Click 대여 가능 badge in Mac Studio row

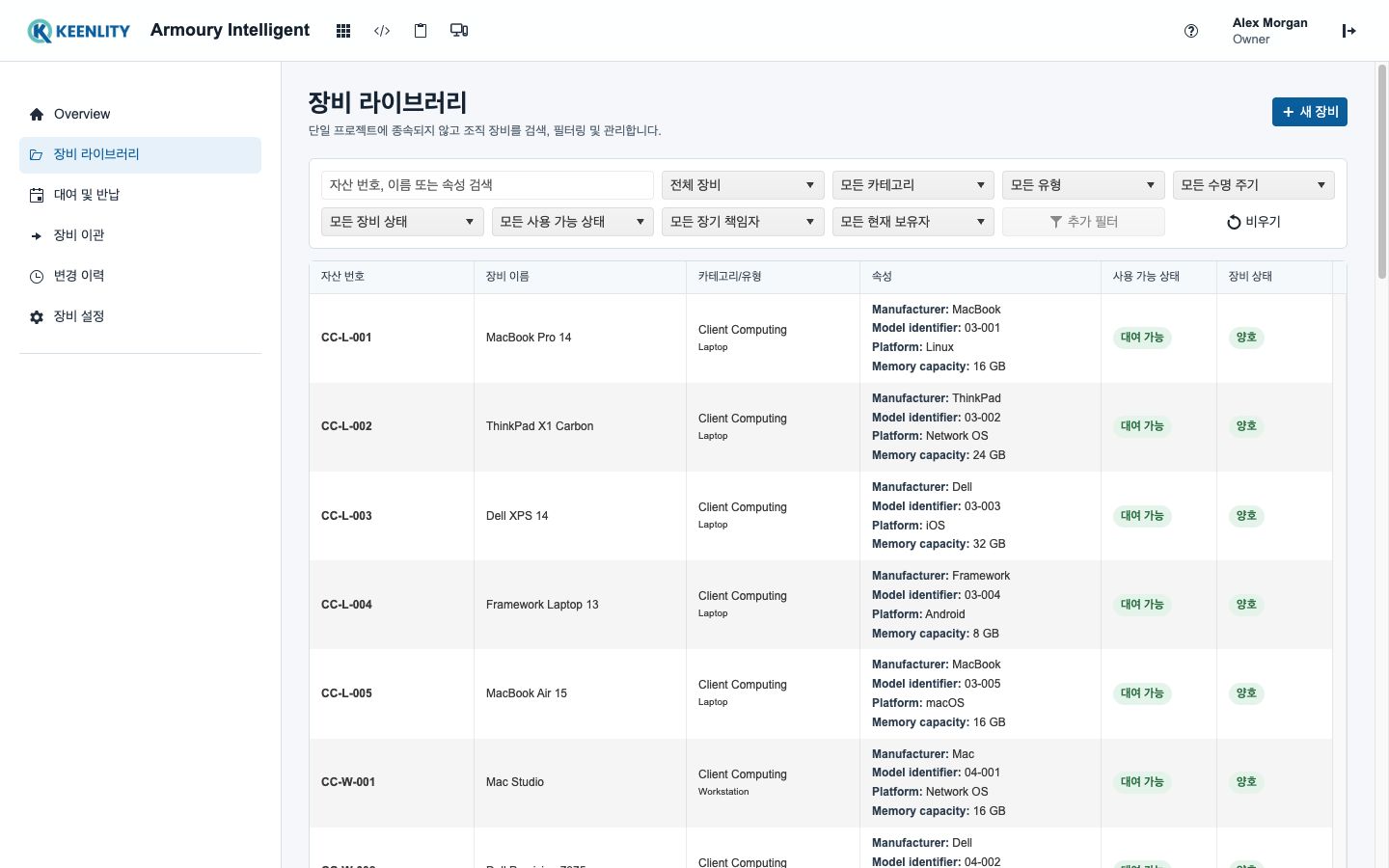coord(1142,782)
